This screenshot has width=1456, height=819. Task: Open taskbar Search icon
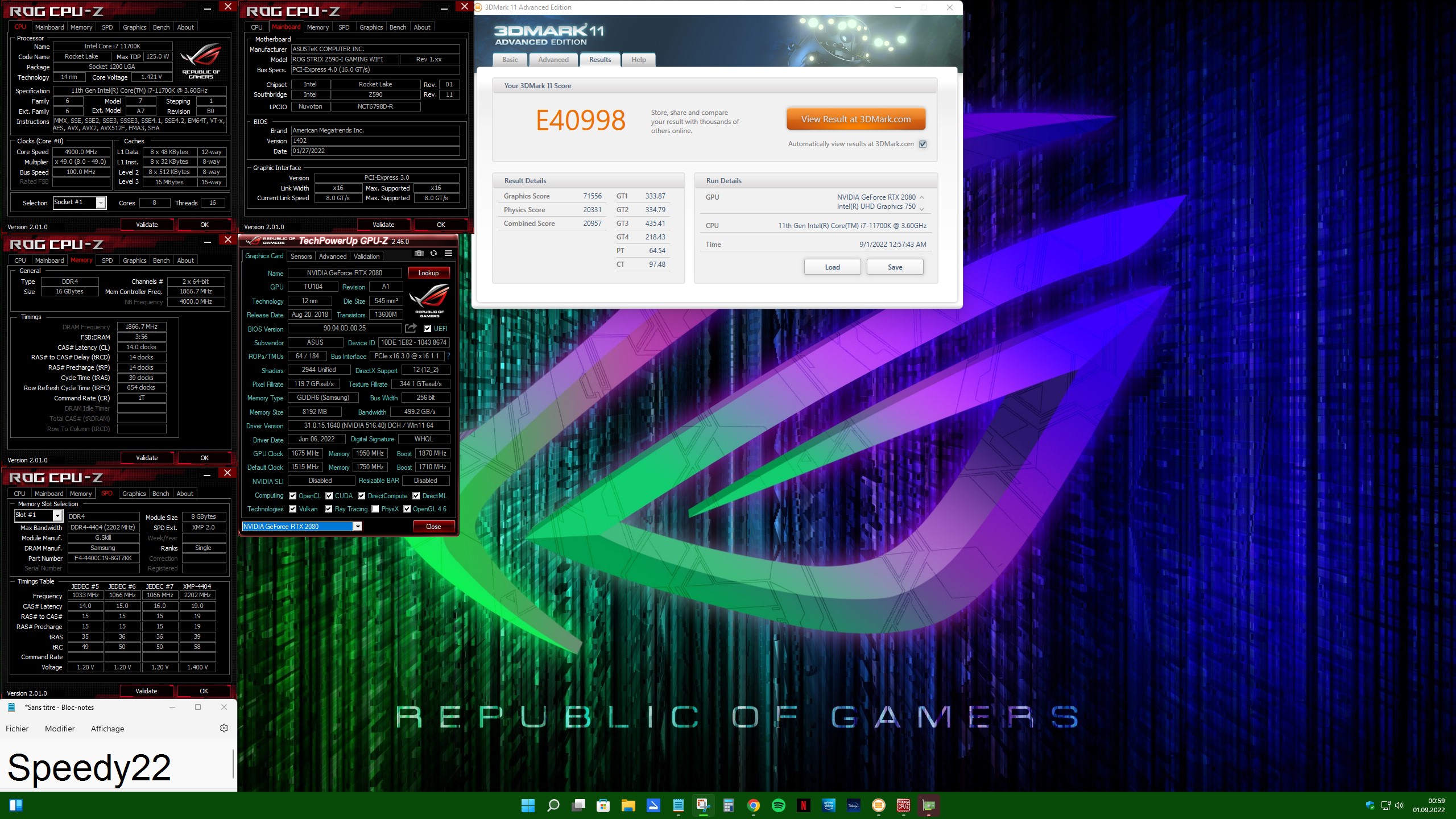pyautogui.click(x=553, y=805)
